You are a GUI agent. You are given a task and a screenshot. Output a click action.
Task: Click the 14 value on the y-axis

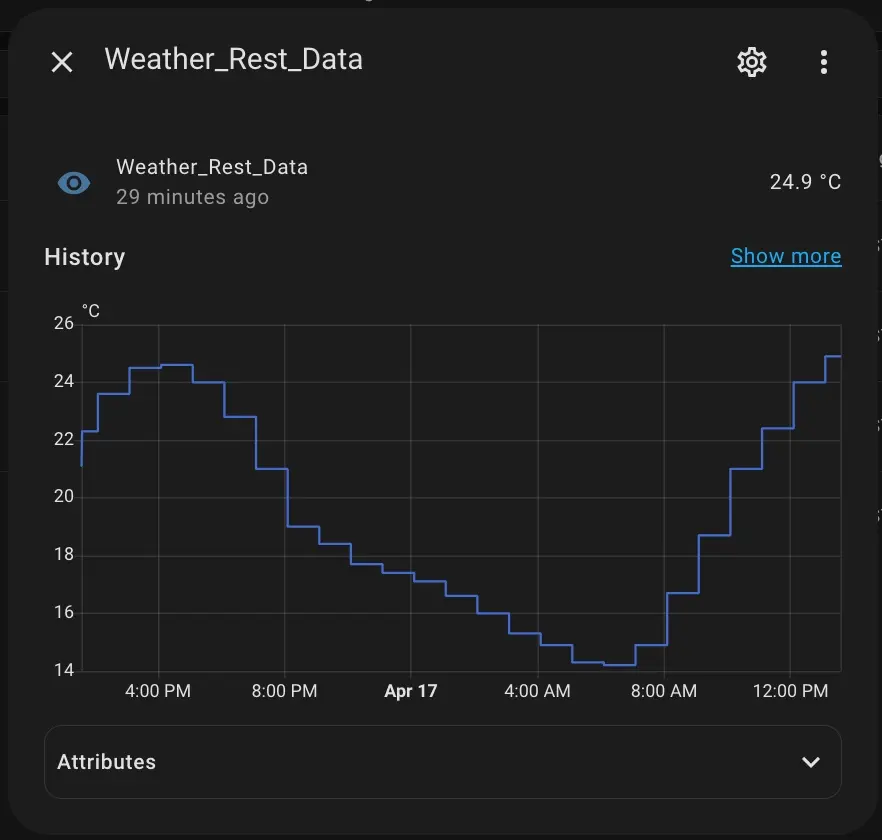coord(64,670)
